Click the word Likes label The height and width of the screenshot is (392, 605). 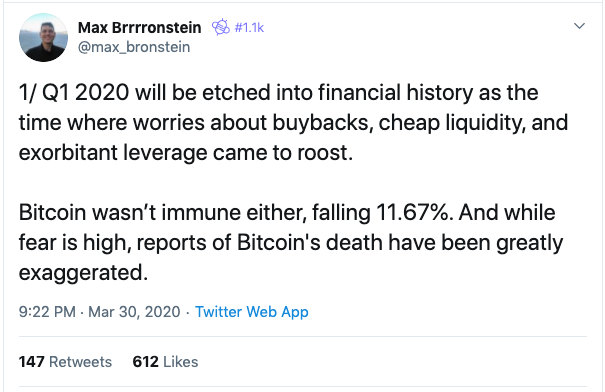(x=181, y=362)
